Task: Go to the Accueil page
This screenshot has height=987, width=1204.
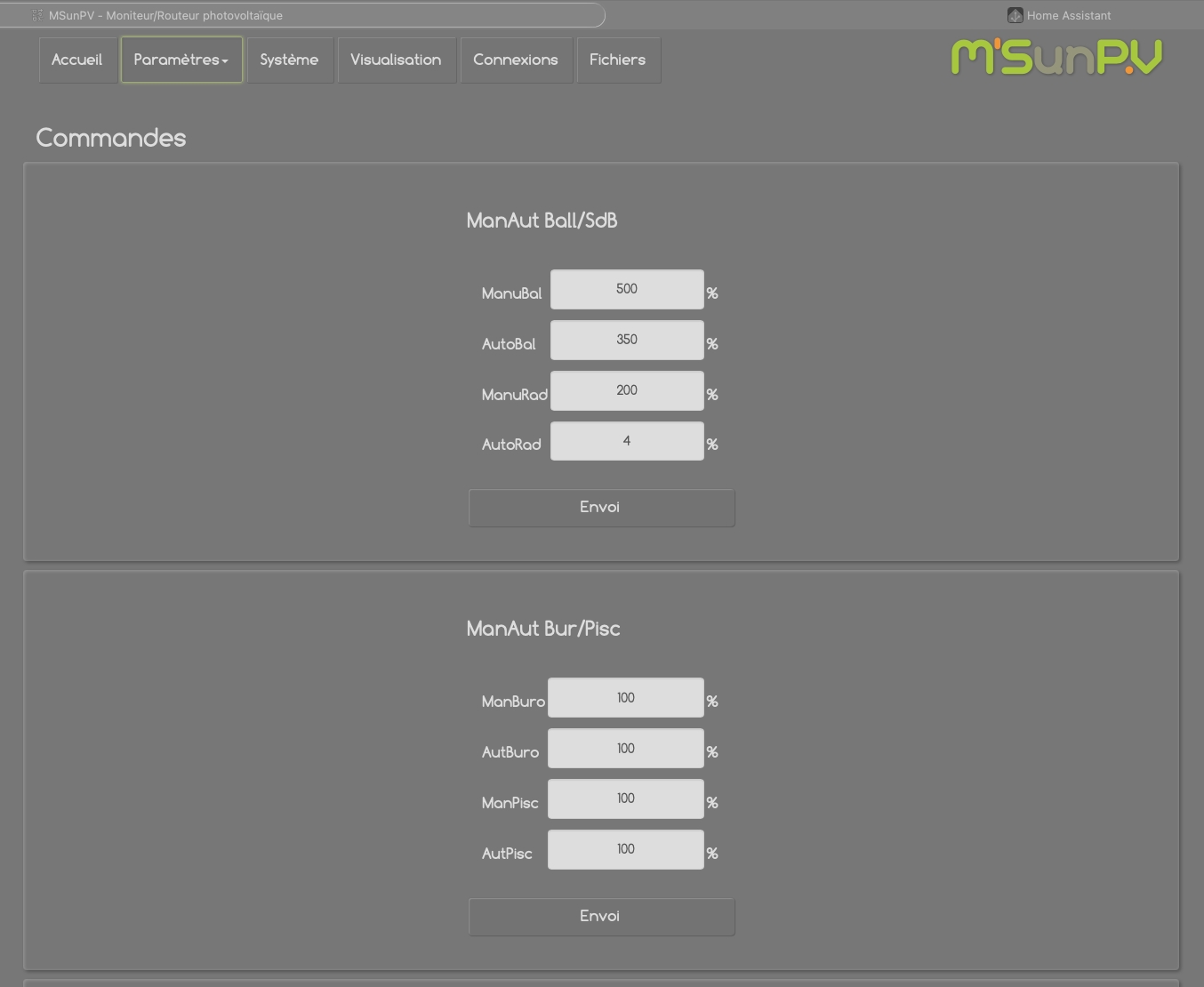Action: tap(77, 60)
